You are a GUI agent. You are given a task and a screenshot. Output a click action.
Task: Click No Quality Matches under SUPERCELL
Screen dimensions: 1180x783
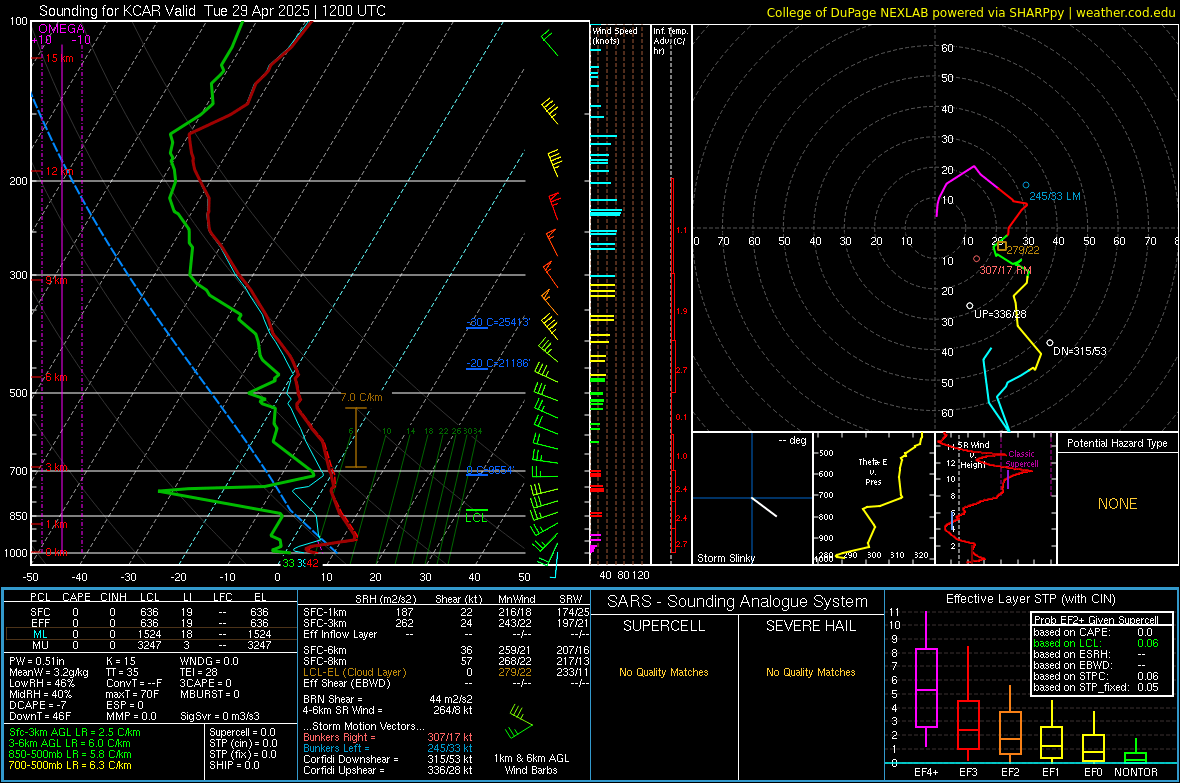664,672
